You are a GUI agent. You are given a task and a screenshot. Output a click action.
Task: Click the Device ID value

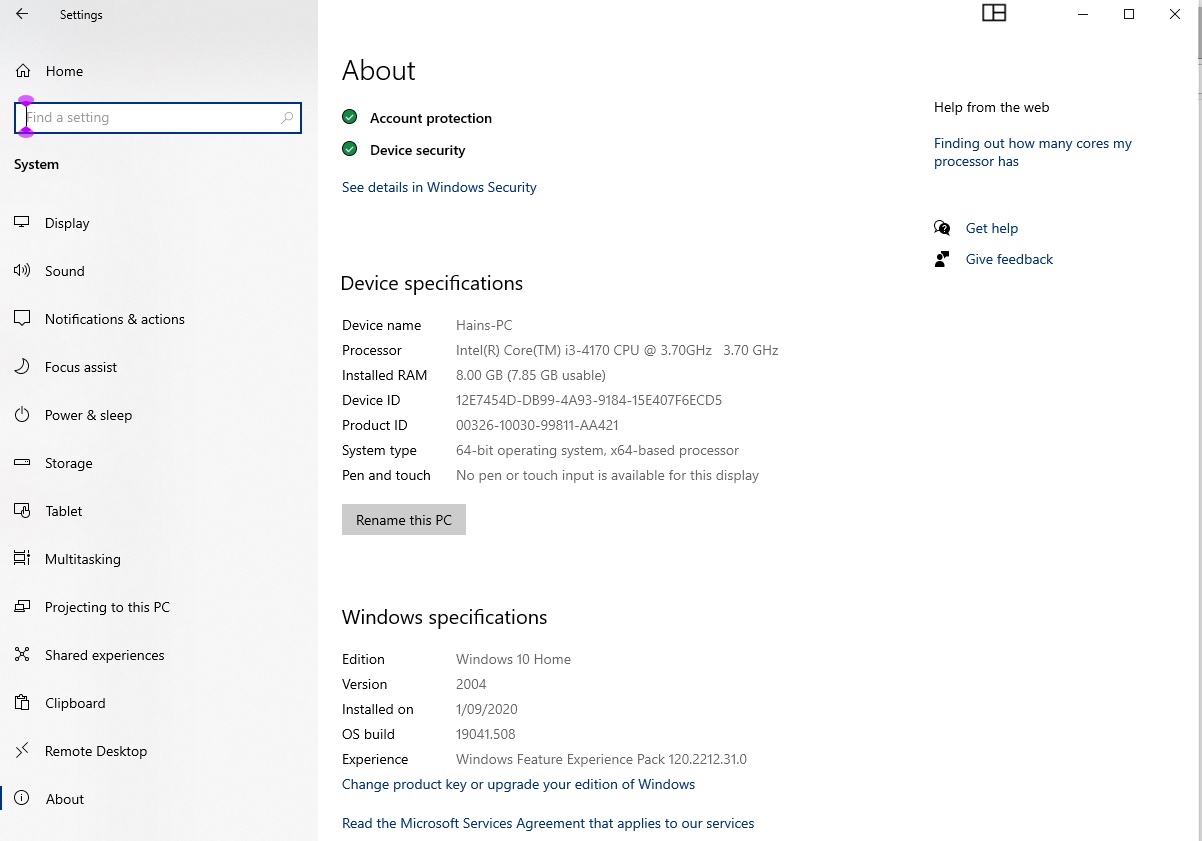click(589, 400)
